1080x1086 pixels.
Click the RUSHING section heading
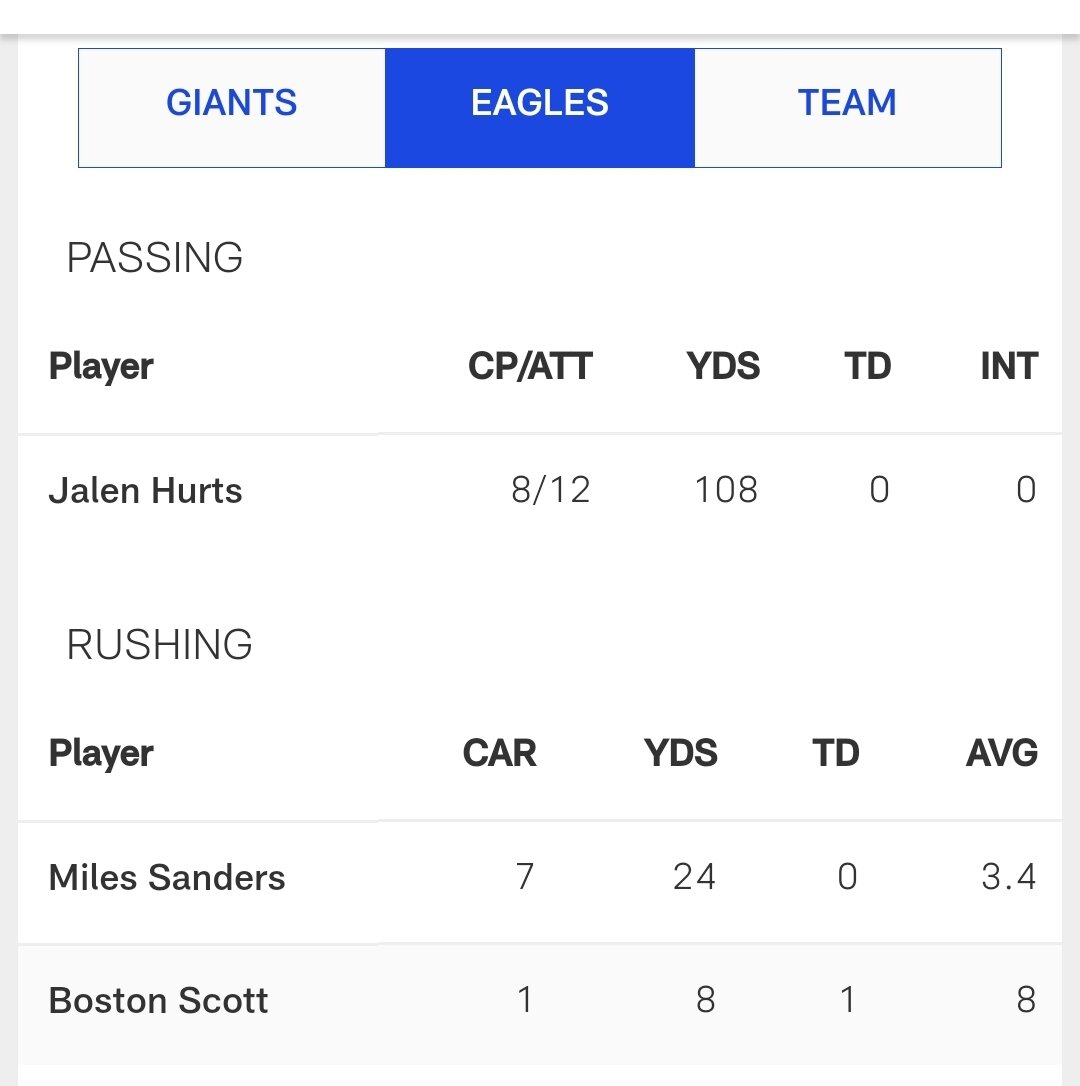[x=160, y=645]
